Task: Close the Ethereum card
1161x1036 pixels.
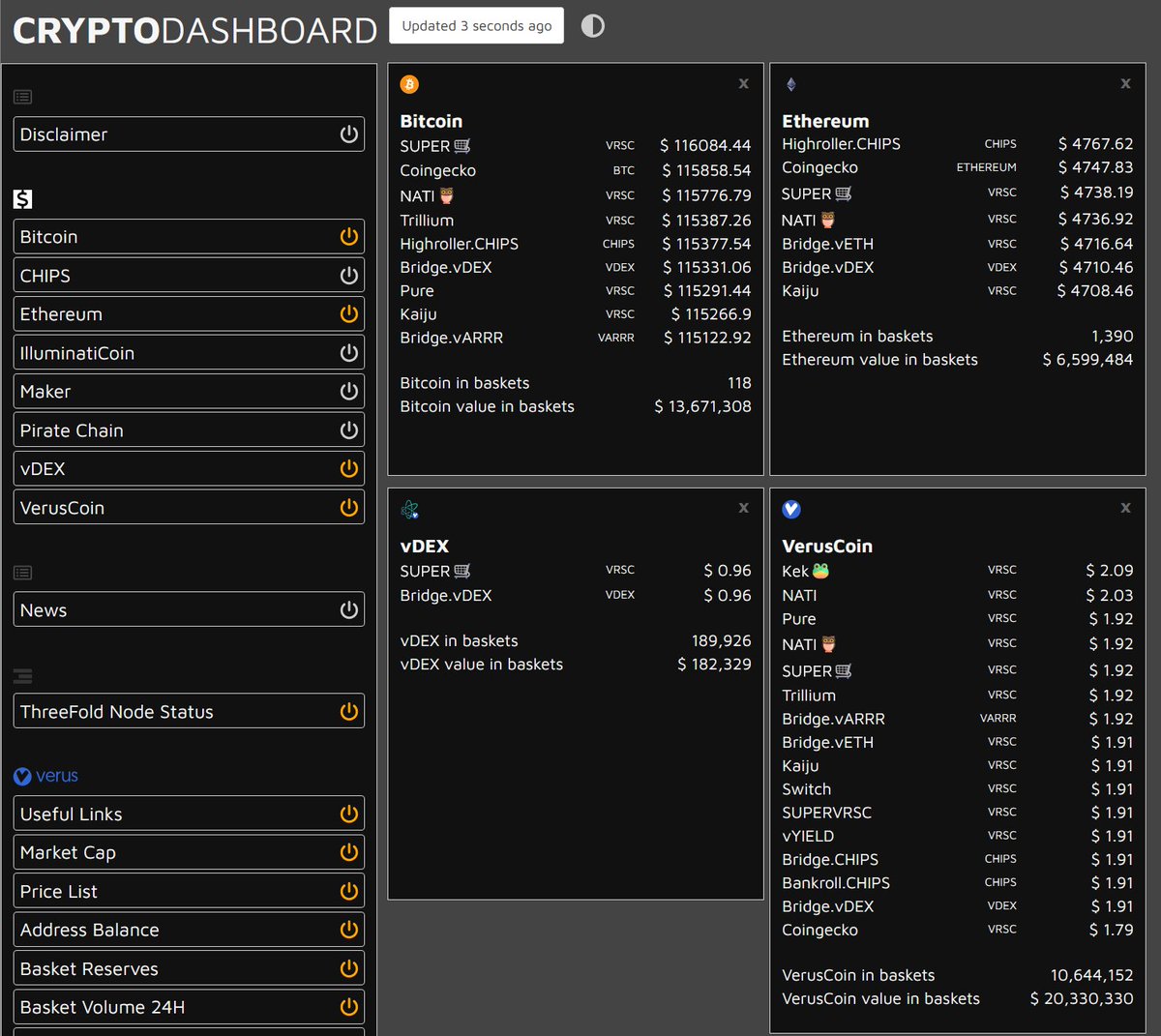Action: 1125,84
